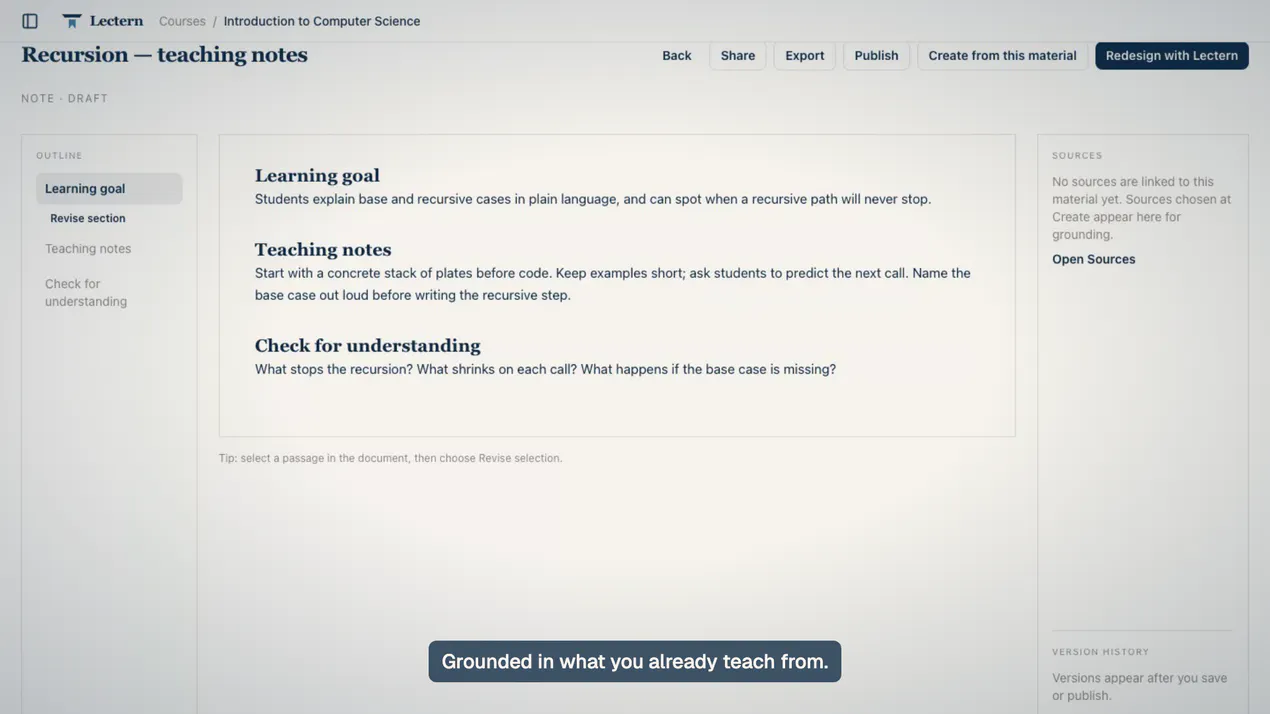The width and height of the screenshot is (1270, 714).
Task: Publish the teaching notes
Action: (876, 56)
